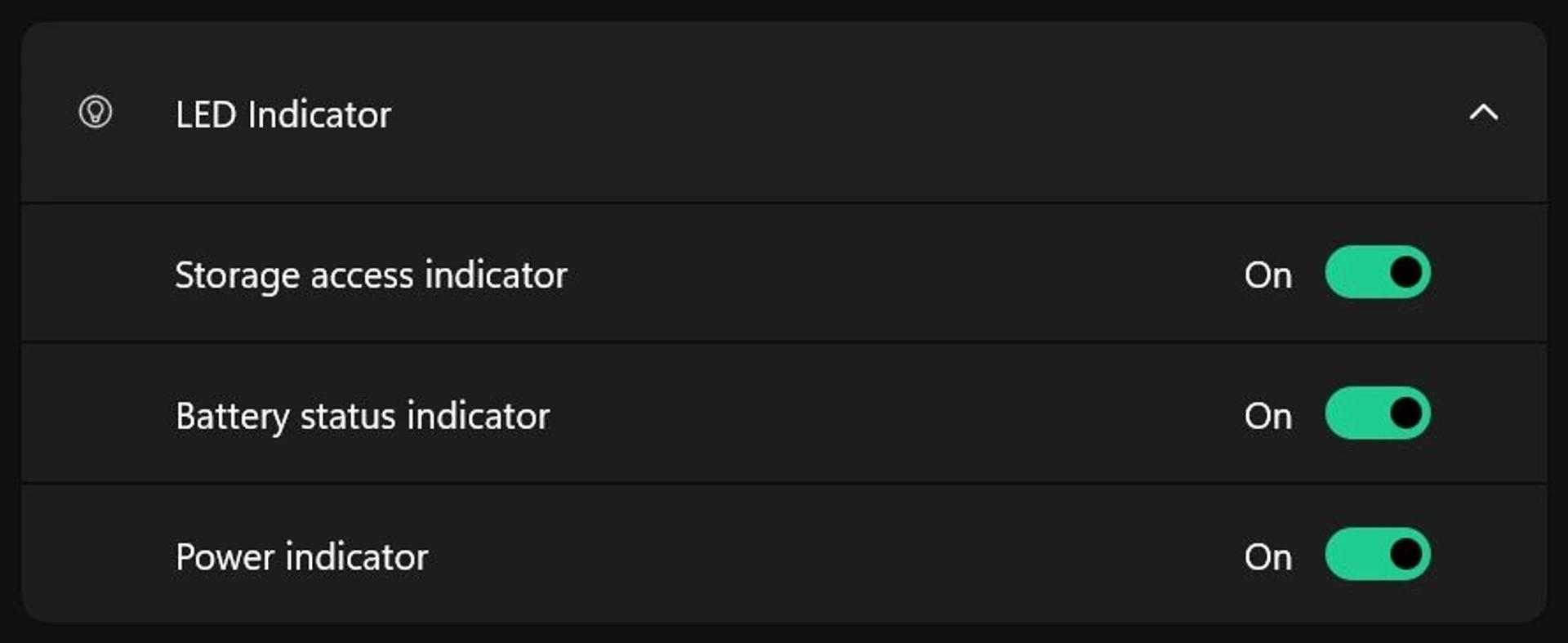This screenshot has height=643, width=1568.
Task: Disable the Battery status indicator toggle
Action: coord(1377,413)
